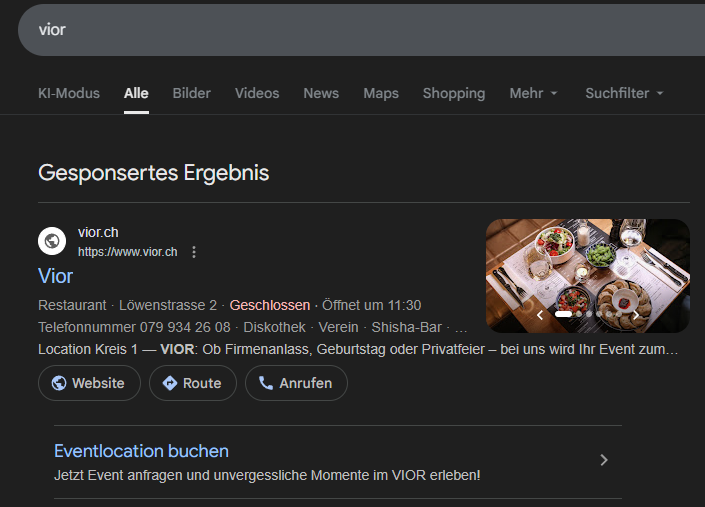This screenshot has width=705, height=507.
Task: Click the directions icon in Route button
Action: click(170, 383)
